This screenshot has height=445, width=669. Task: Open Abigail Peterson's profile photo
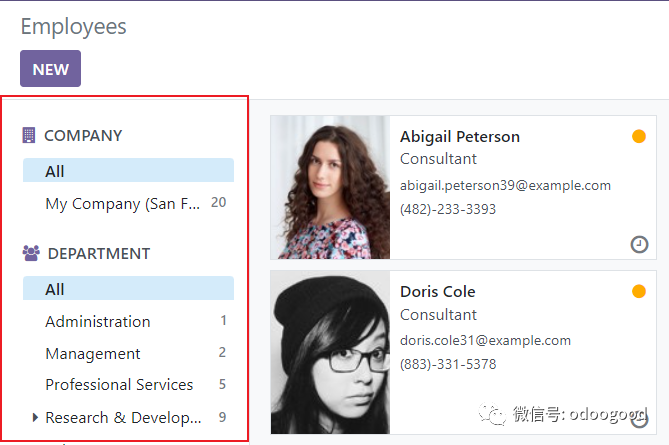click(x=330, y=187)
